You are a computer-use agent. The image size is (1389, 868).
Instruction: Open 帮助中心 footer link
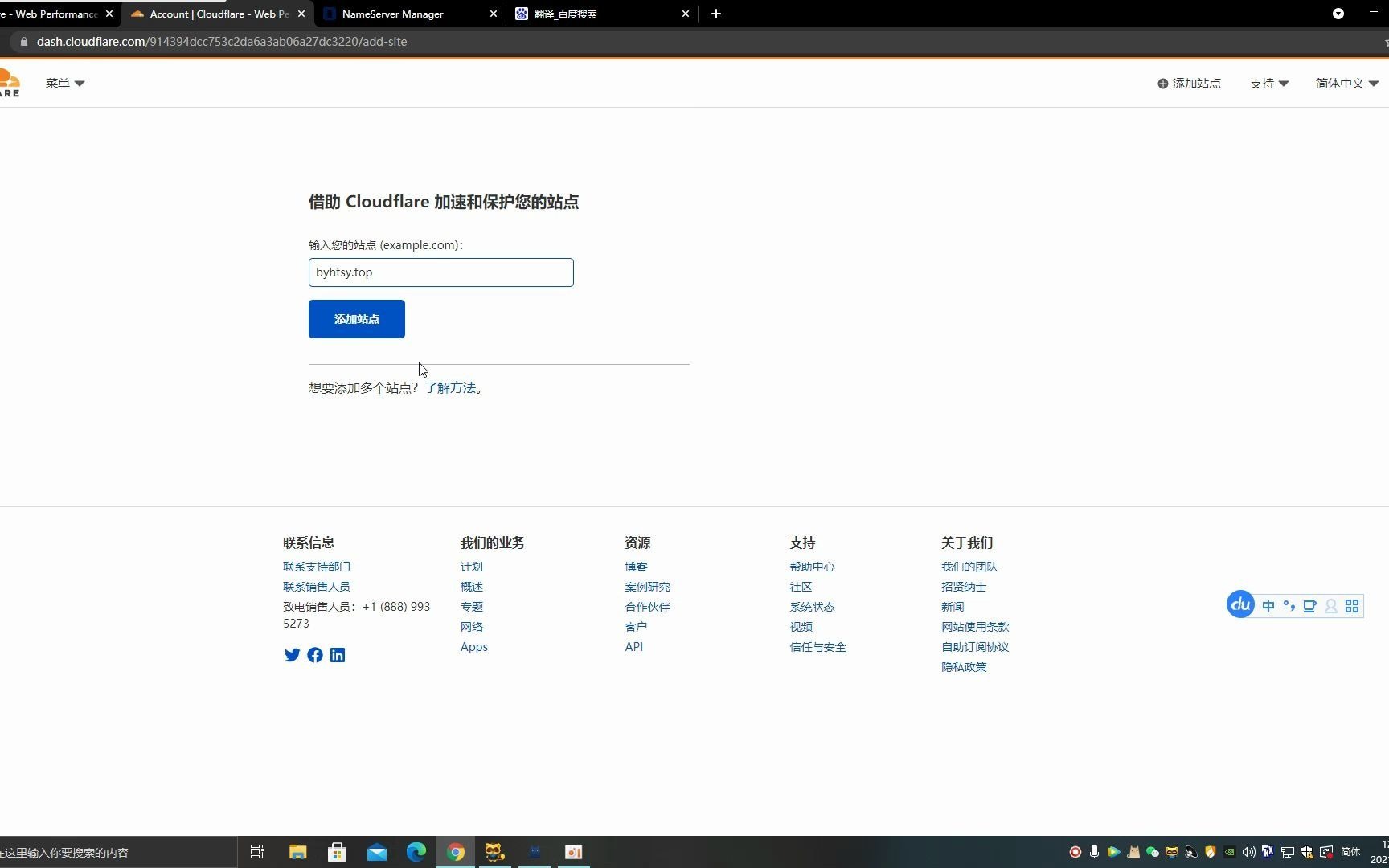pyautogui.click(x=812, y=567)
